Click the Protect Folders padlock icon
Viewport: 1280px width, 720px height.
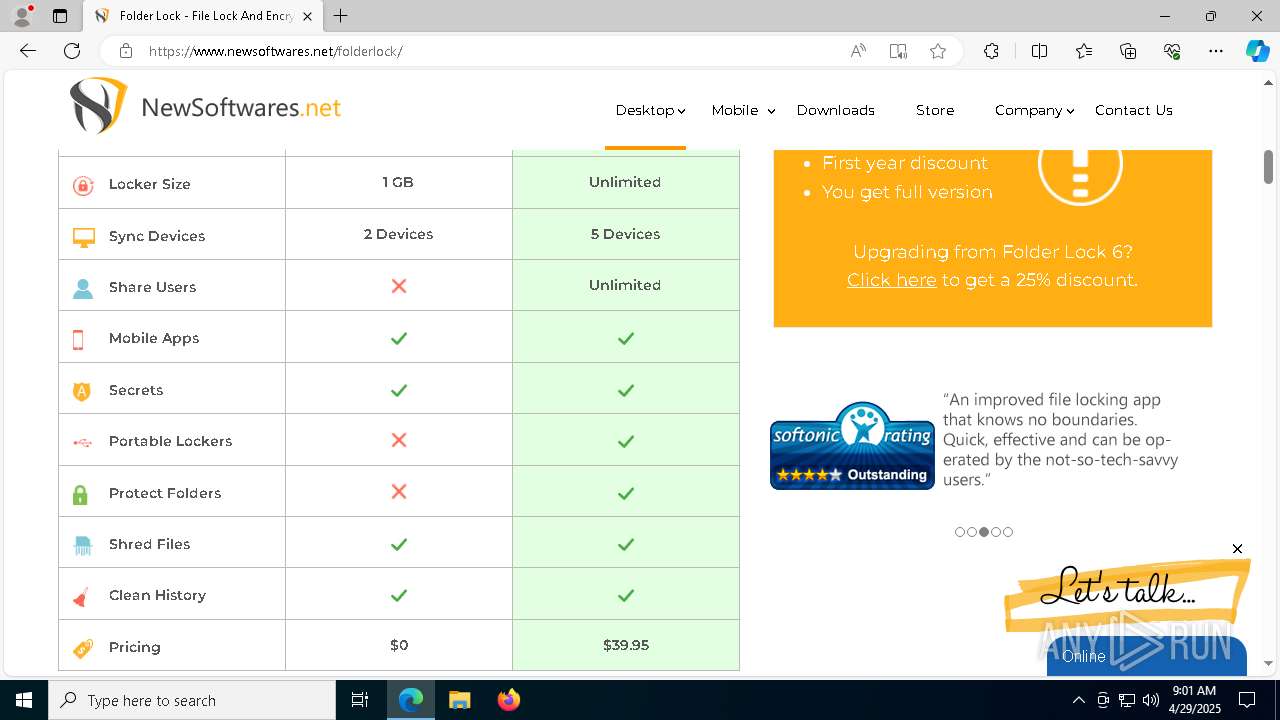click(x=80, y=494)
